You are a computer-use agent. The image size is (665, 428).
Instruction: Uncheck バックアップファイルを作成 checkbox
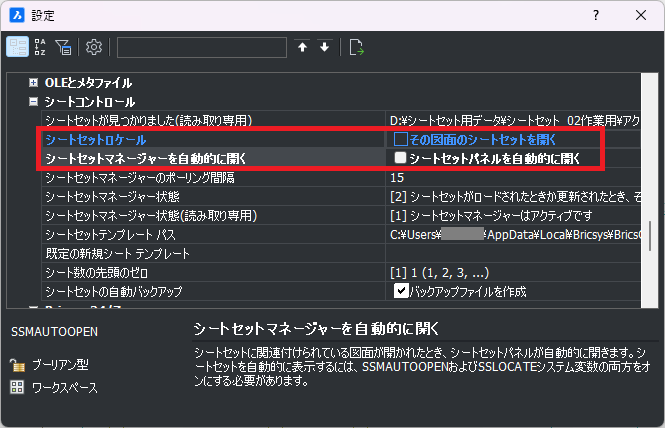pos(401,291)
